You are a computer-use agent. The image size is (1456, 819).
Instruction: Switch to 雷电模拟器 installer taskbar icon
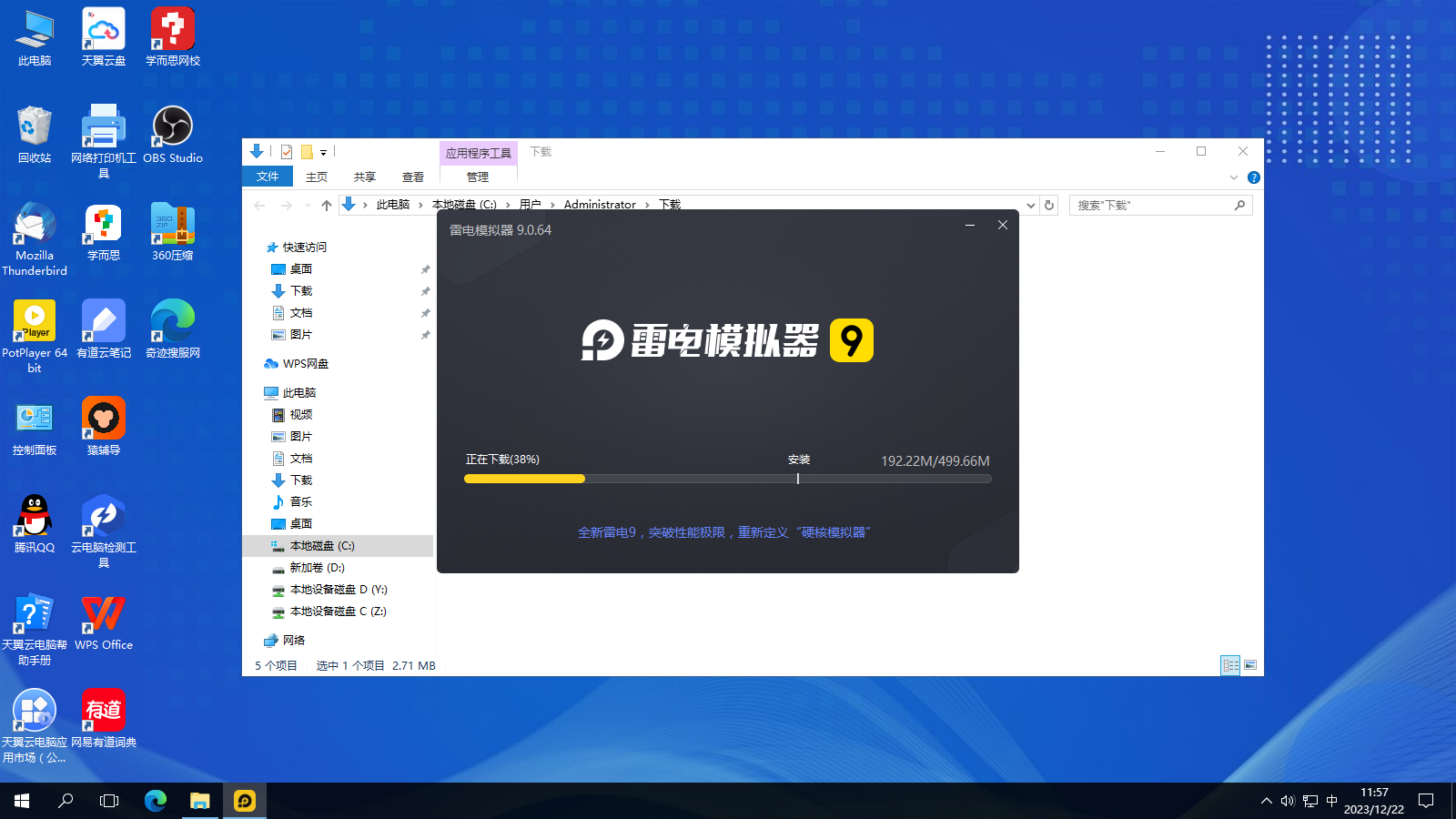(x=245, y=801)
